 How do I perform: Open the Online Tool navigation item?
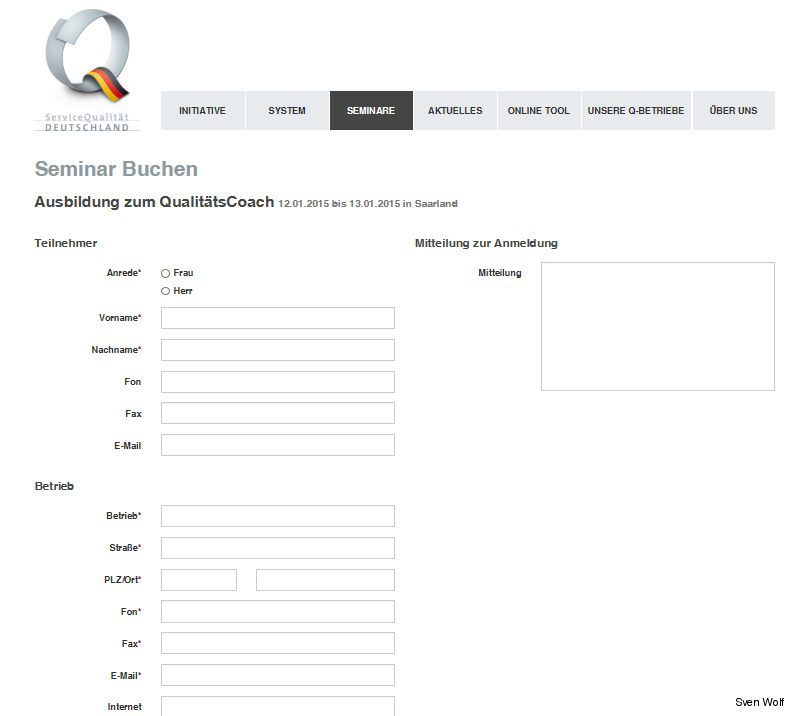(538, 111)
